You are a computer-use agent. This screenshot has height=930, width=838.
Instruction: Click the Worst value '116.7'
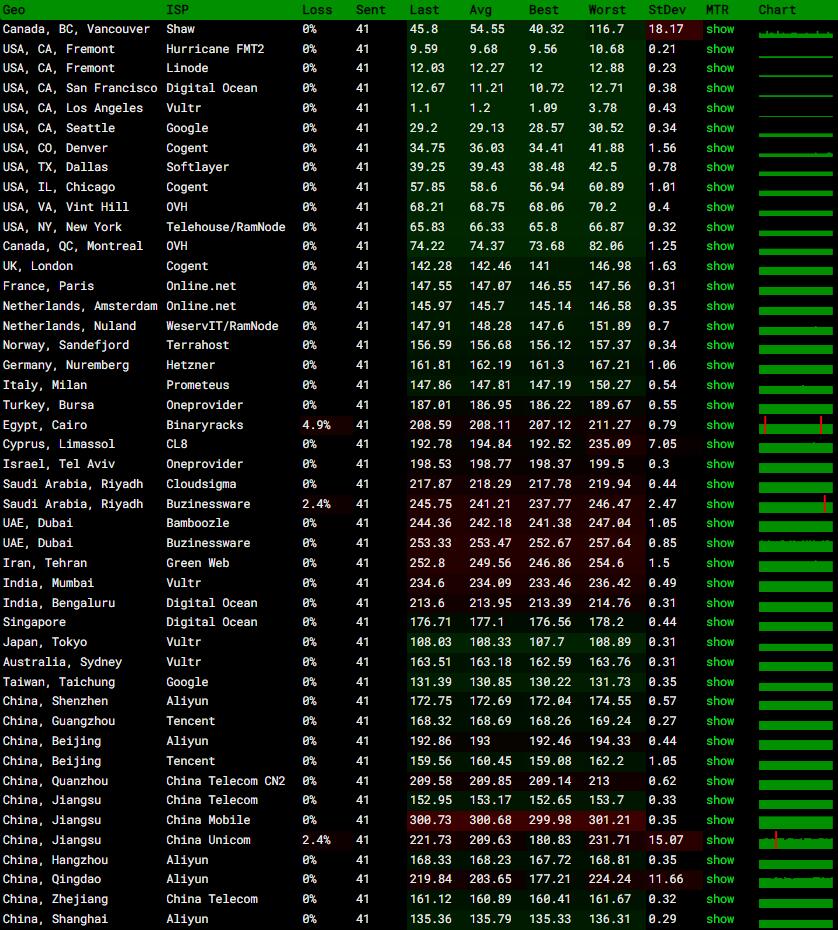[606, 29]
